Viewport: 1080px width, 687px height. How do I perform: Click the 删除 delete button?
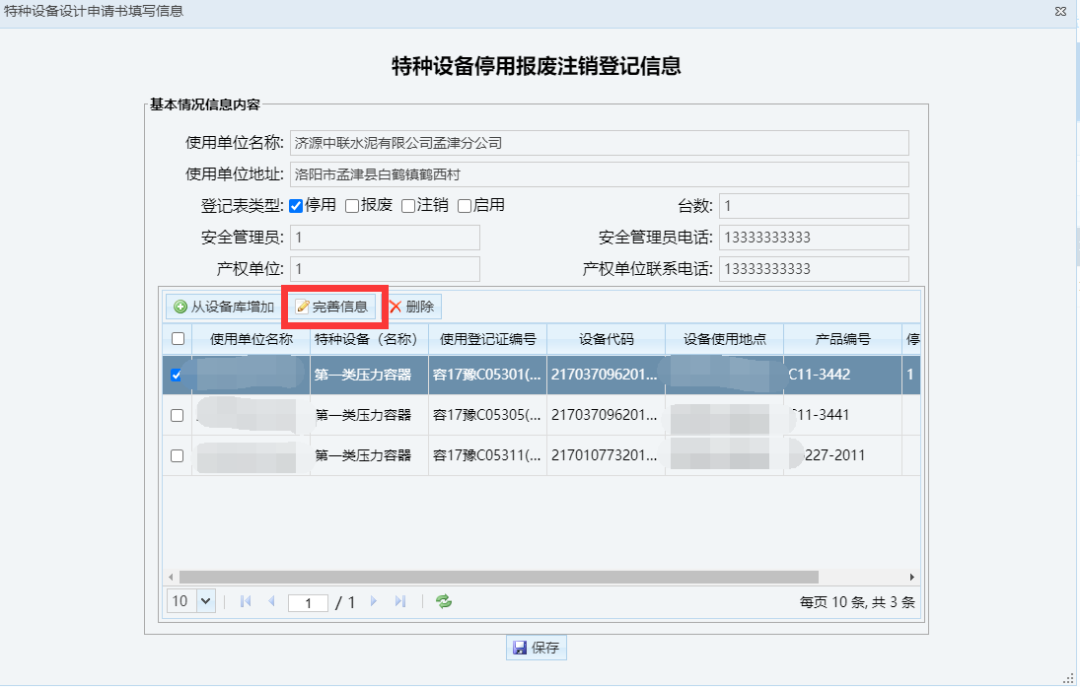(412, 307)
